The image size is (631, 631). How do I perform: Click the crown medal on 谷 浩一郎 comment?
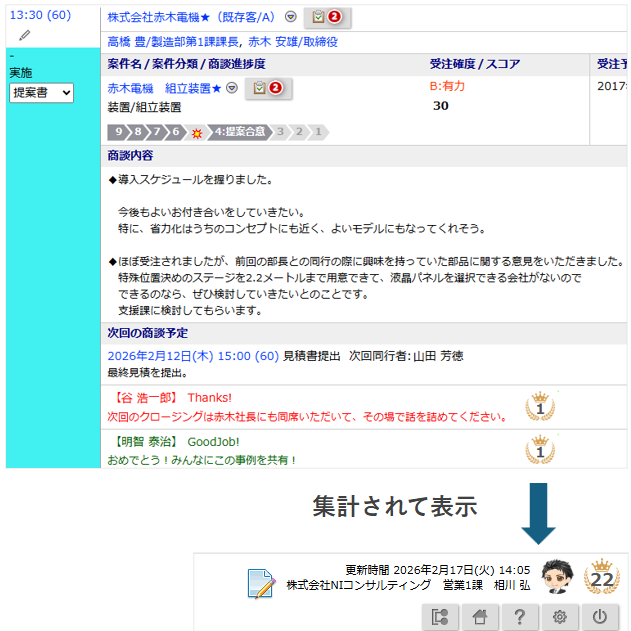click(x=539, y=406)
